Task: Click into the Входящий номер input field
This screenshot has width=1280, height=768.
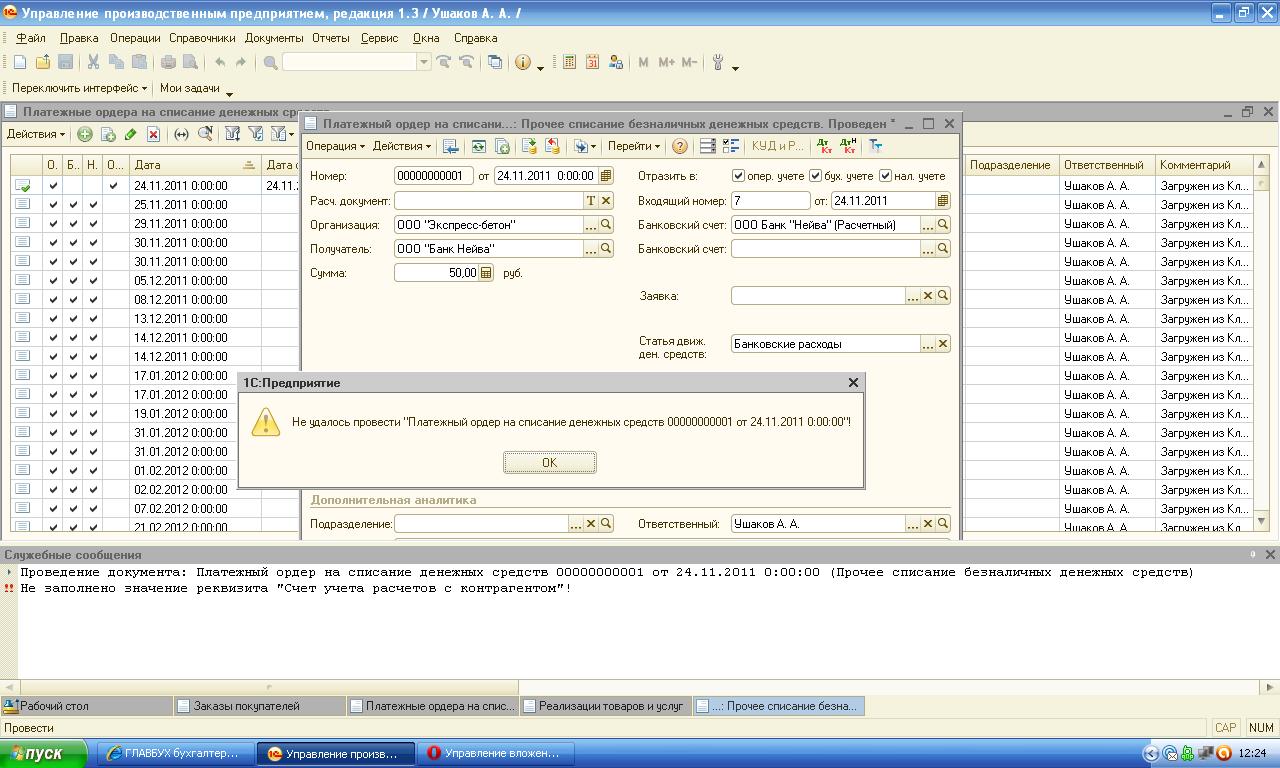Action: [x=769, y=201]
